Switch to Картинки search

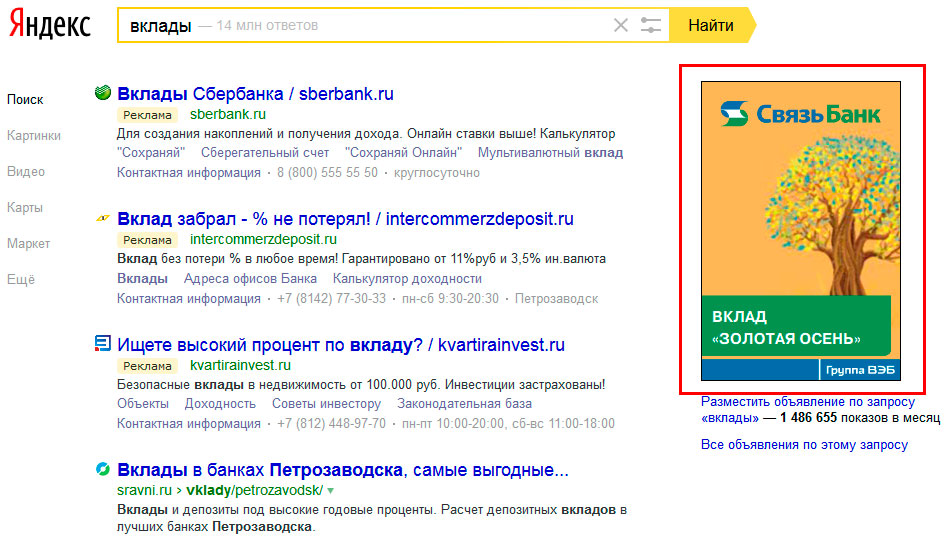tap(34, 135)
